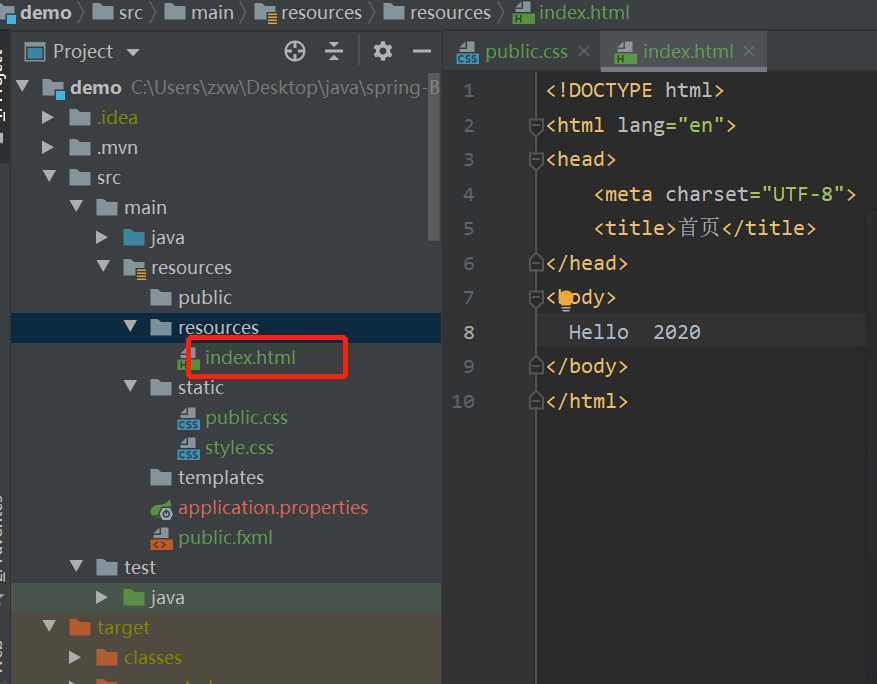The height and width of the screenshot is (684, 877).
Task: Fold the html tag at line 2
Action: click(536, 126)
